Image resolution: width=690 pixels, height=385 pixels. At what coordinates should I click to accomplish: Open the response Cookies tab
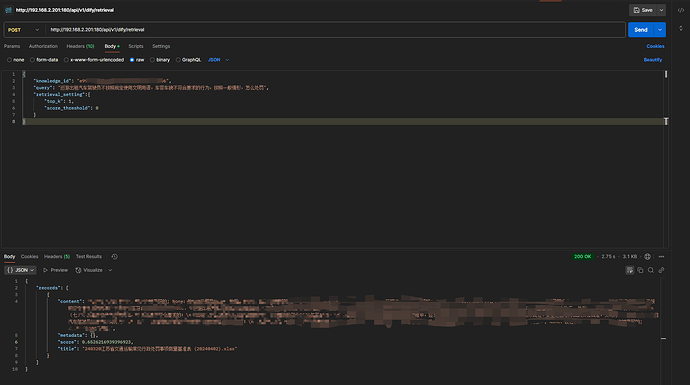click(29, 257)
